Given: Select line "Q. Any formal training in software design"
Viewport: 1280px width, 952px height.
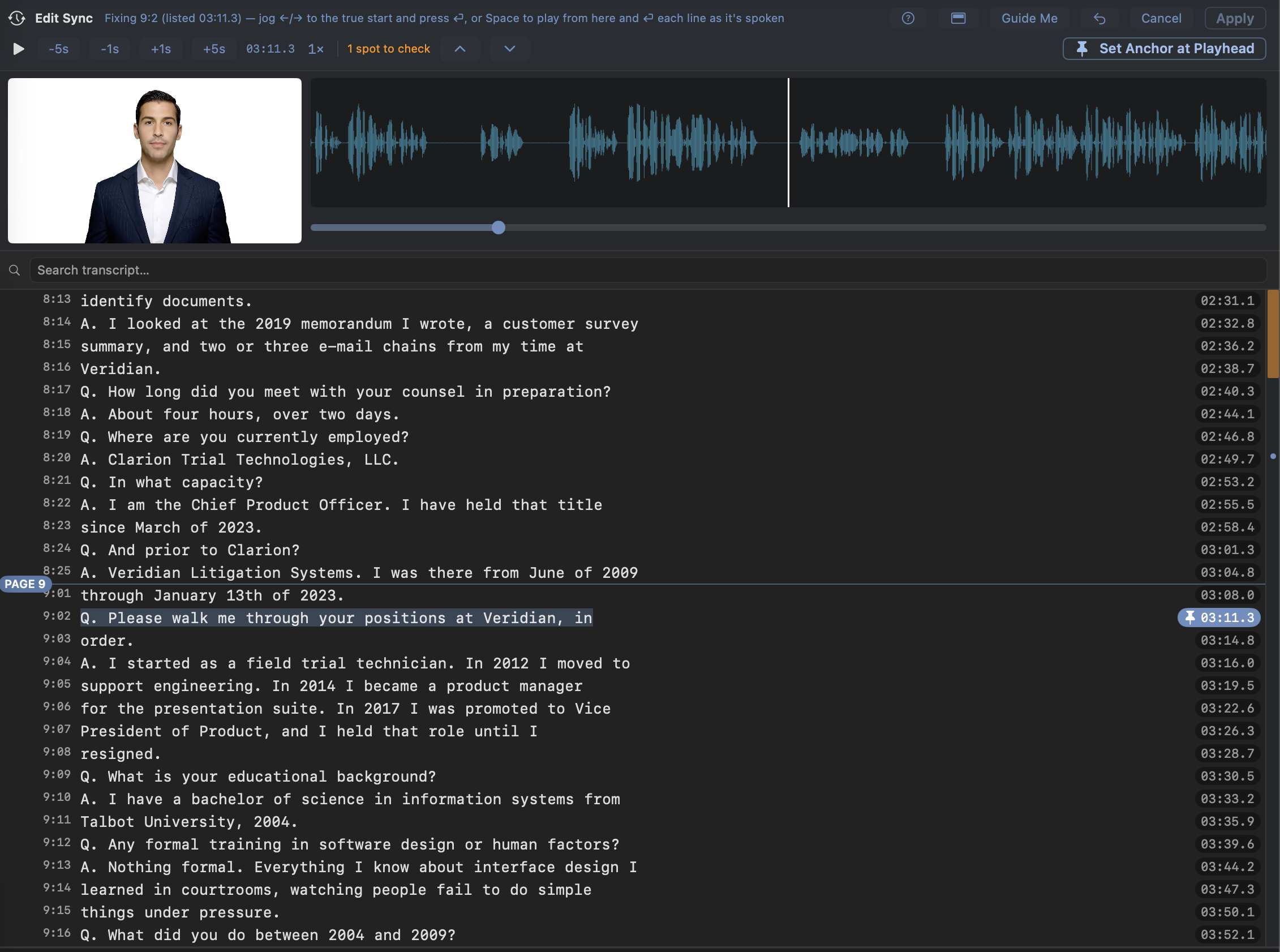Looking at the screenshot, I should (x=350, y=844).
